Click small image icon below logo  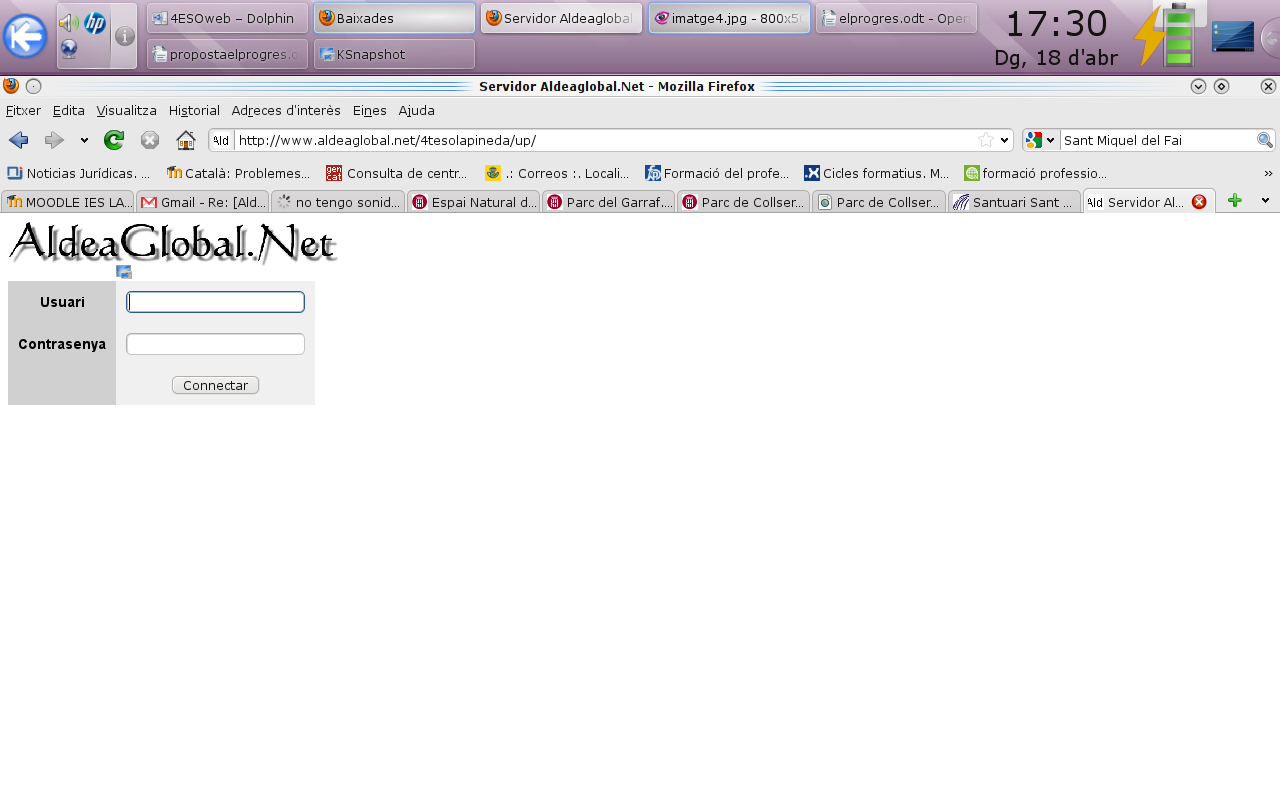click(124, 272)
